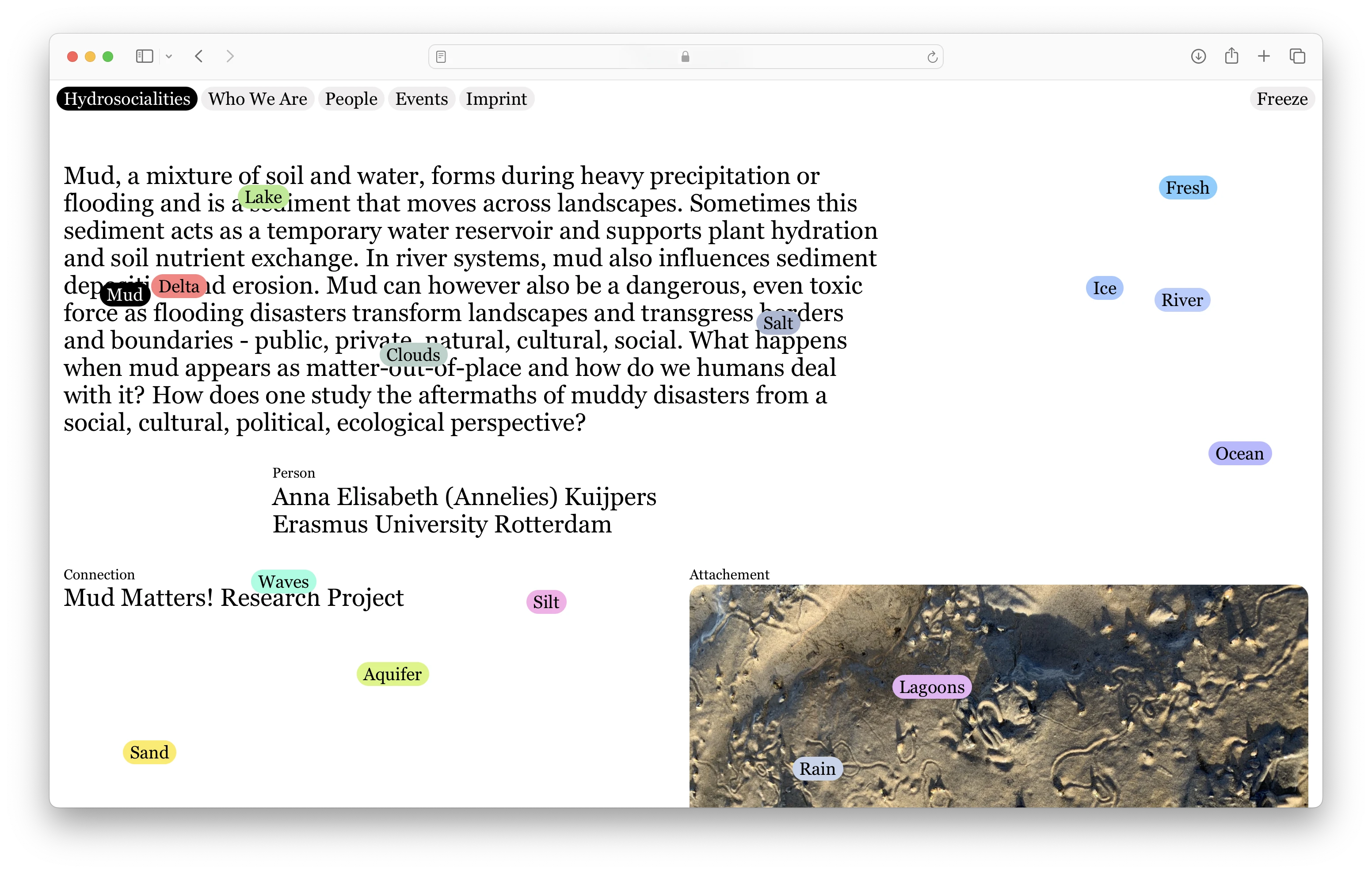This screenshot has height=873, width=1372.
Task: Show the tab overview icon
Action: tap(1297, 56)
